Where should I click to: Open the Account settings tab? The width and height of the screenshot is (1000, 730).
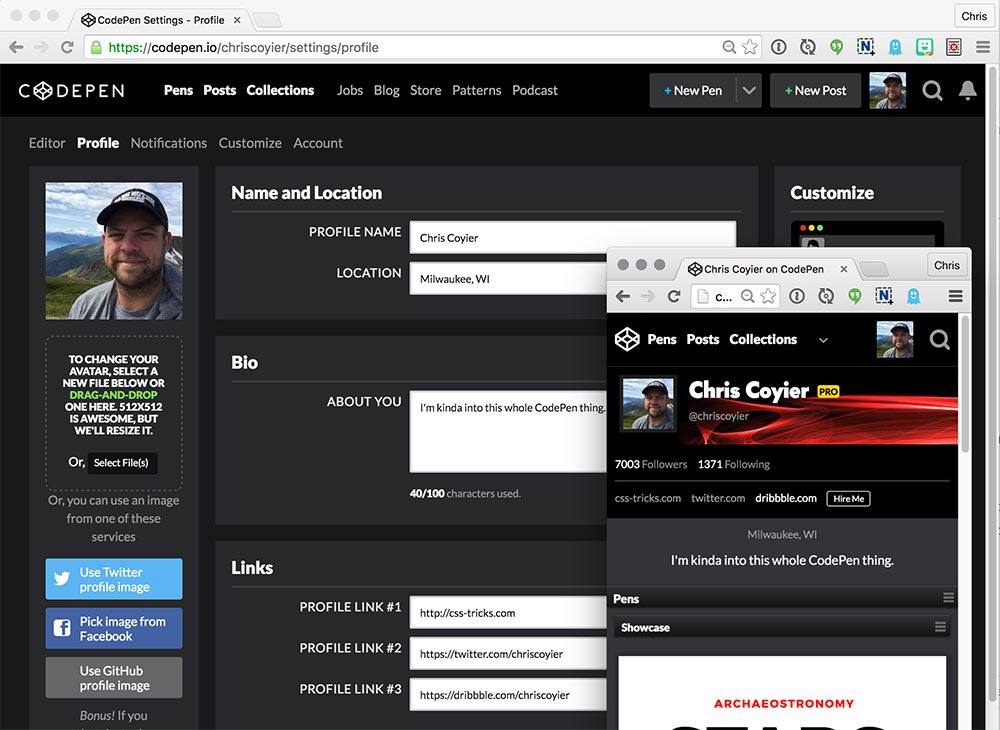318,143
